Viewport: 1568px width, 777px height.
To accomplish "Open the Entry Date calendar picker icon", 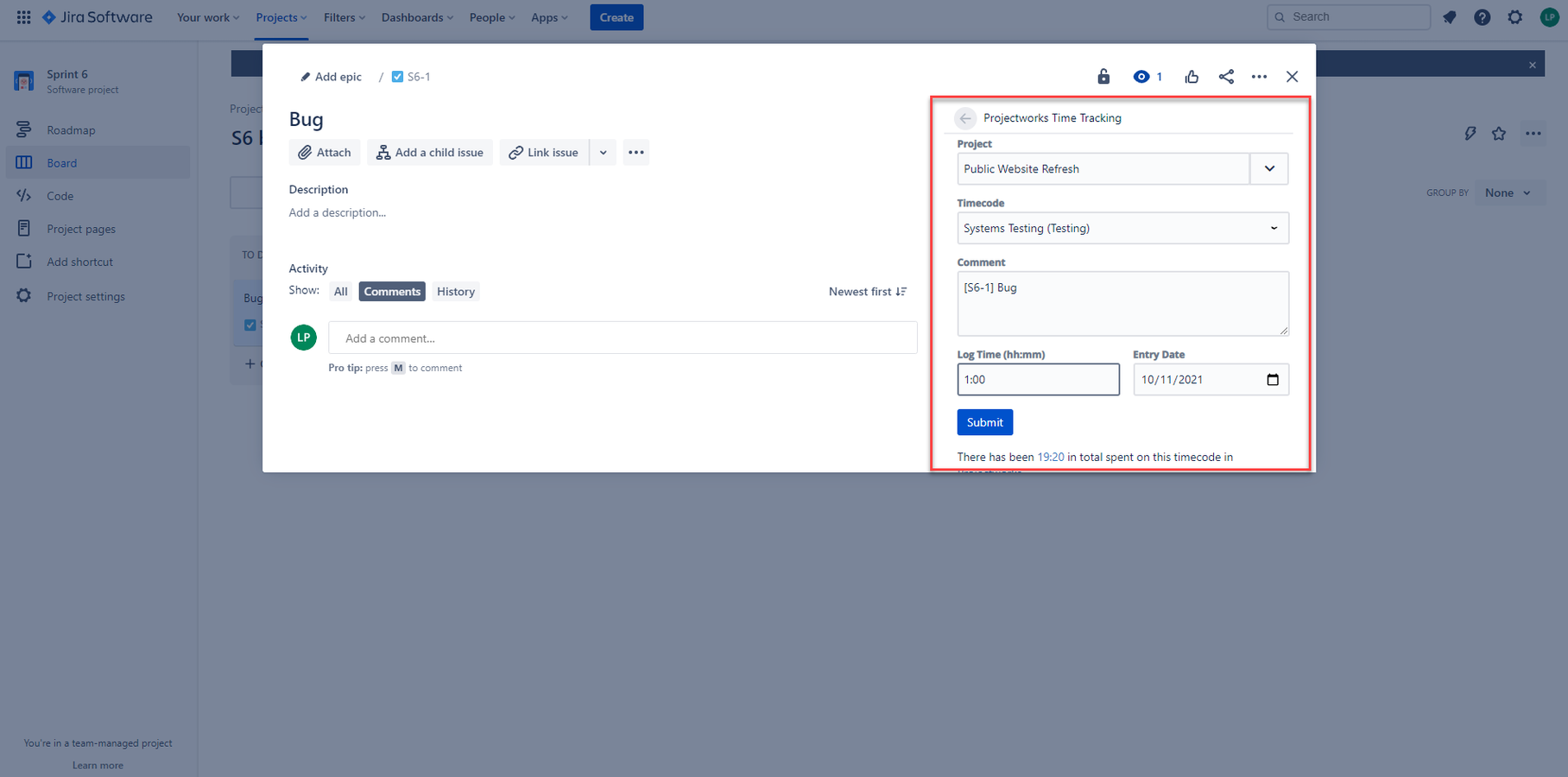I will coord(1273,380).
